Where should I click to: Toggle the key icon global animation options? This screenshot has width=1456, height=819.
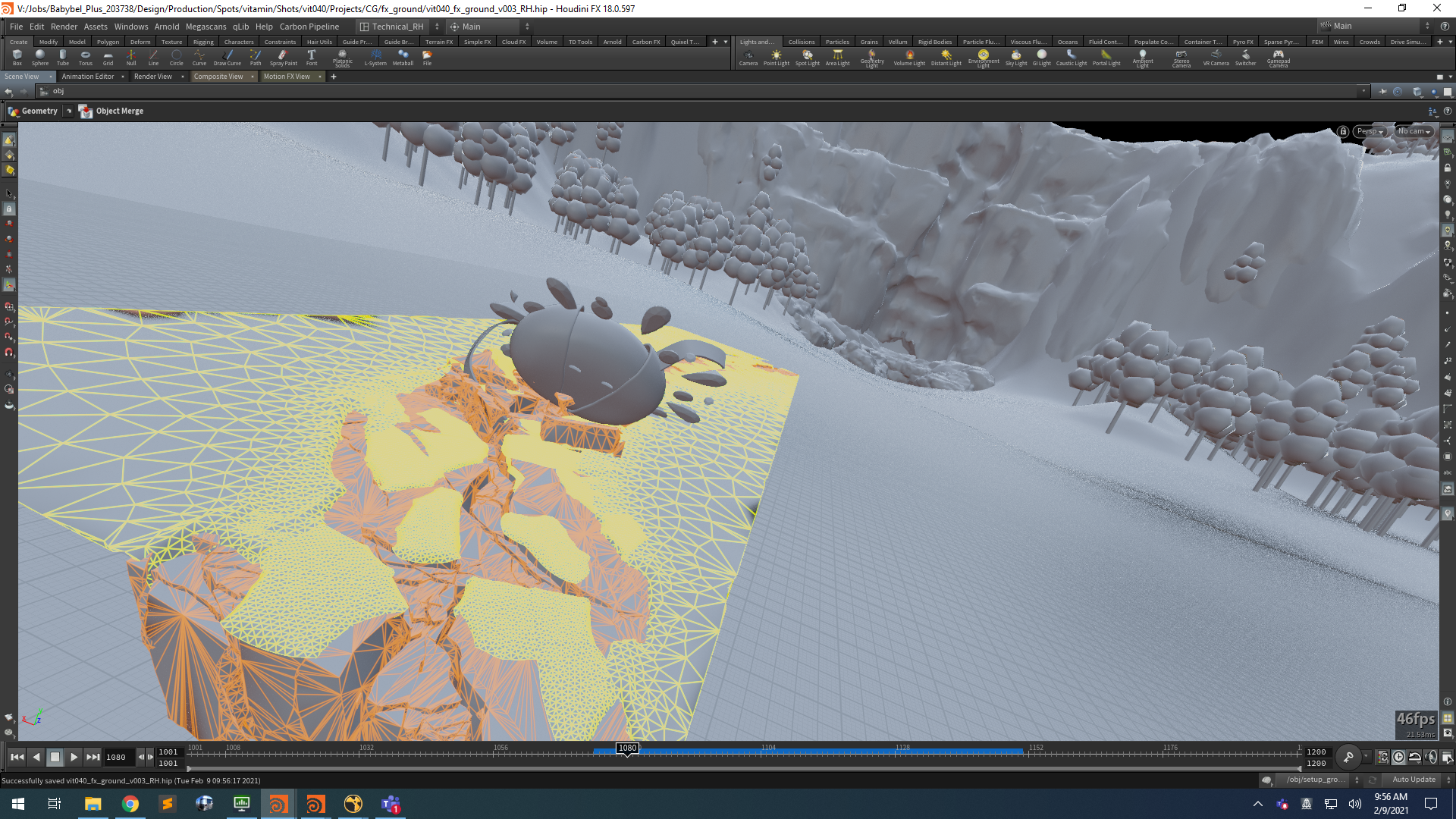coord(1348,757)
